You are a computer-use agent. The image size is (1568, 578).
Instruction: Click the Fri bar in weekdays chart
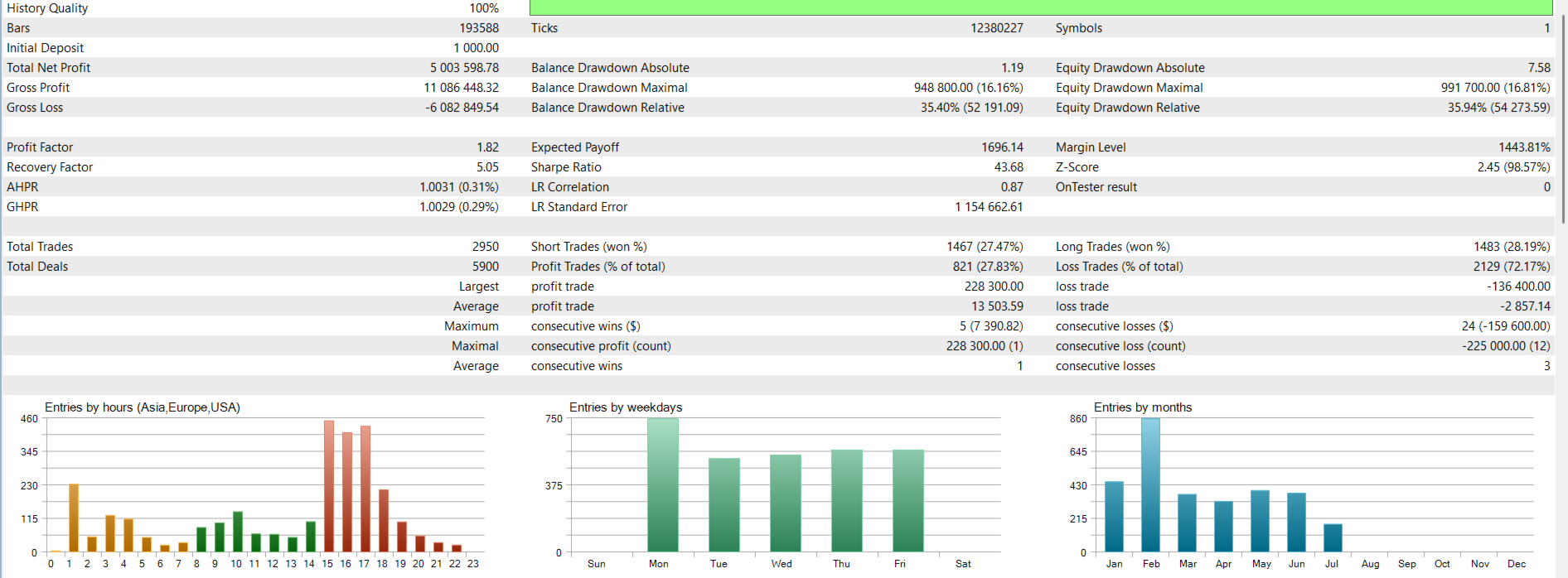coord(908,501)
